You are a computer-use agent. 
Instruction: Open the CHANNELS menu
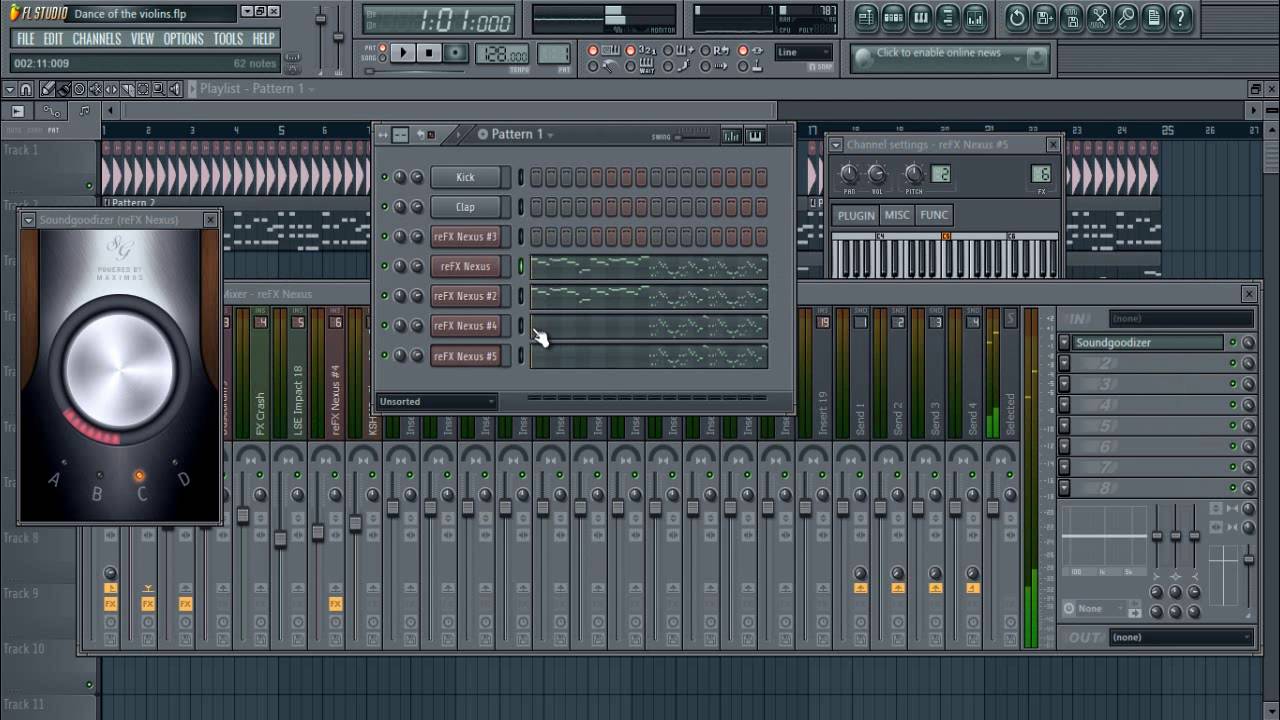tap(97, 39)
